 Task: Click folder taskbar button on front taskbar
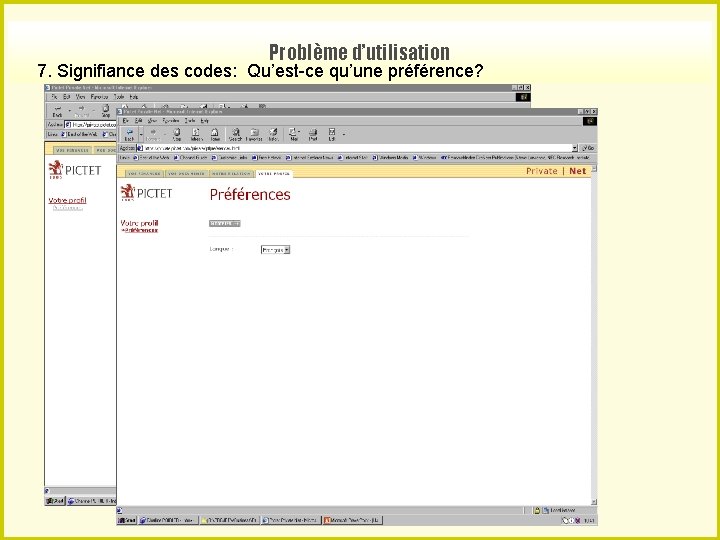point(230,520)
